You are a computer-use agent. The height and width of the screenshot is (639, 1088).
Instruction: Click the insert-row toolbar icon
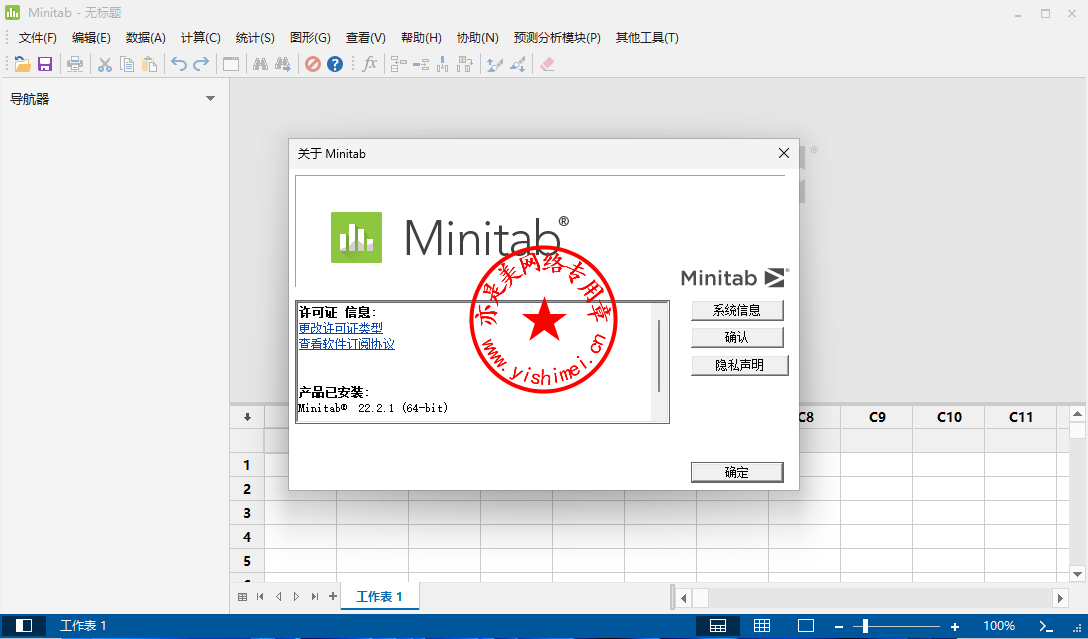421,65
